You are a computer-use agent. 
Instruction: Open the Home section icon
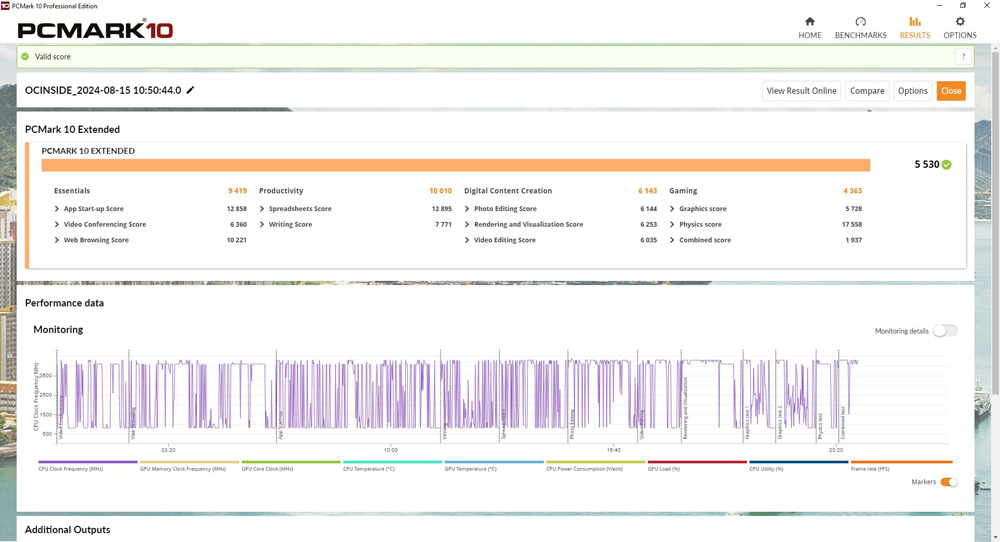point(809,21)
